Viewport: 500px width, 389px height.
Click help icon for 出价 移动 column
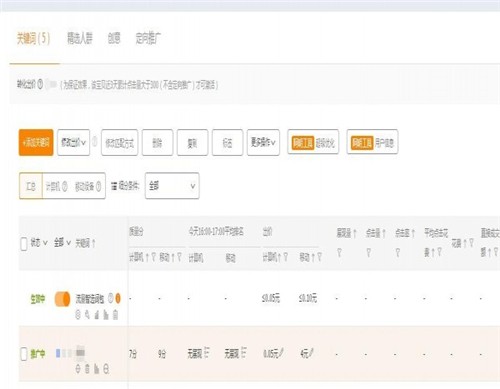(x=319, y=257)
